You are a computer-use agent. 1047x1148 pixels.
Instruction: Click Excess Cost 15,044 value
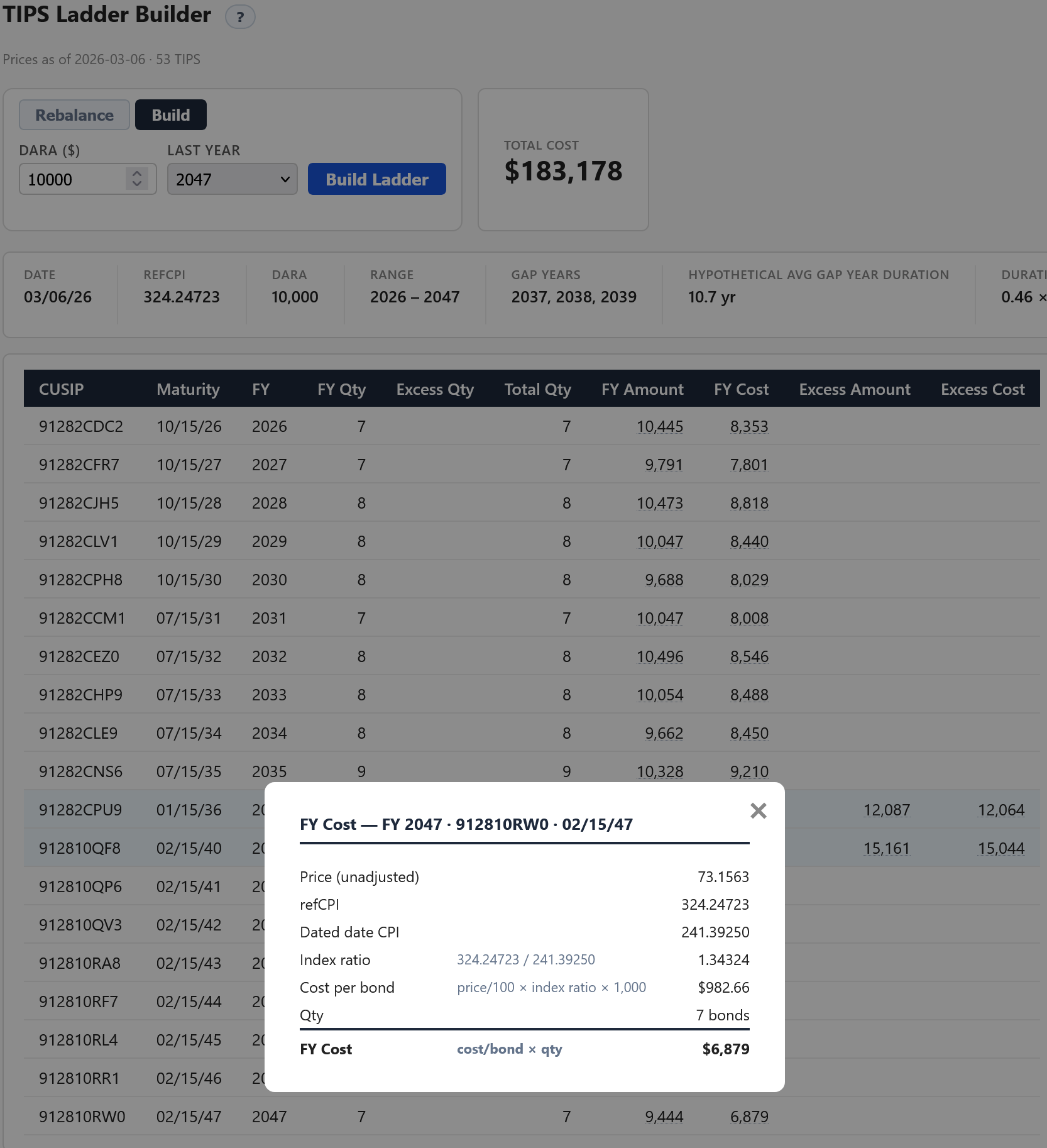click(1001, 848)
